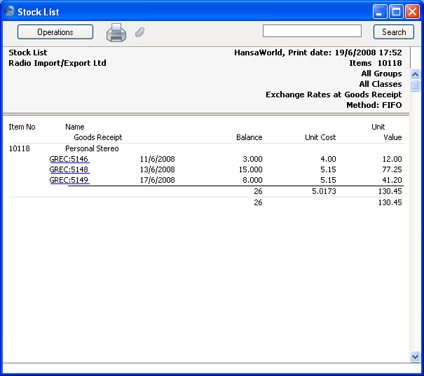Click the Balance column header

pyautogui.click(x=249, y=137)
